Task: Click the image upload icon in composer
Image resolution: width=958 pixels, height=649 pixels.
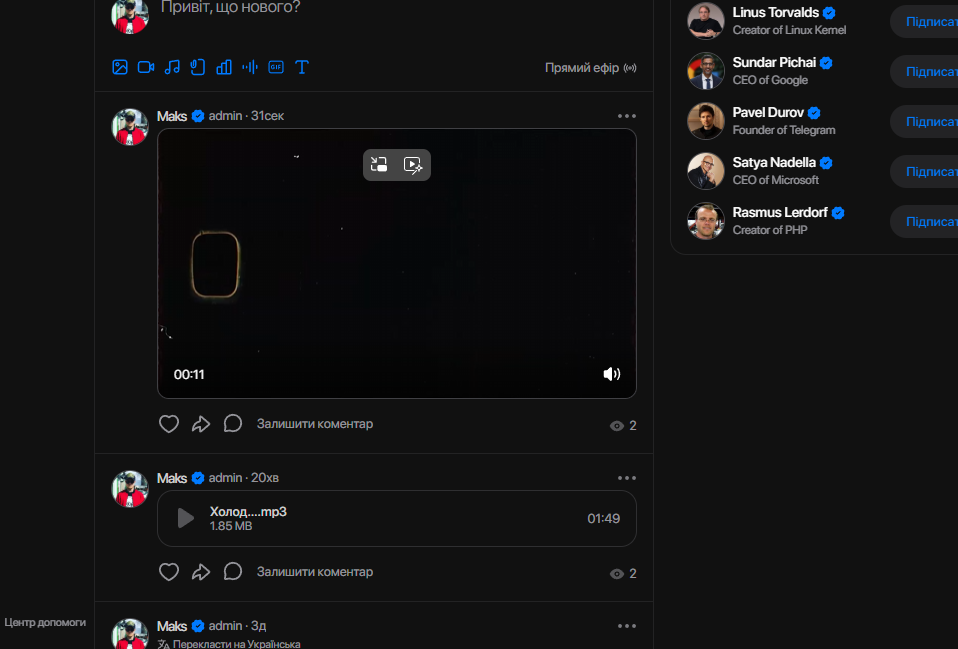Action: pyautogui.click(x=120, y=67)
